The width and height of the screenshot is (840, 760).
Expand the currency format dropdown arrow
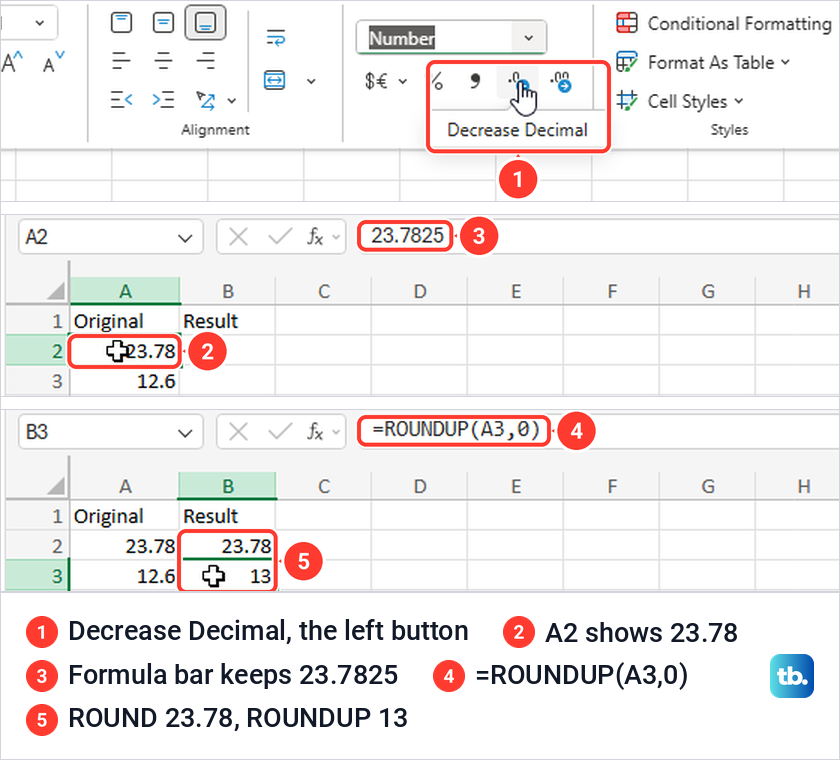[403, 81]
